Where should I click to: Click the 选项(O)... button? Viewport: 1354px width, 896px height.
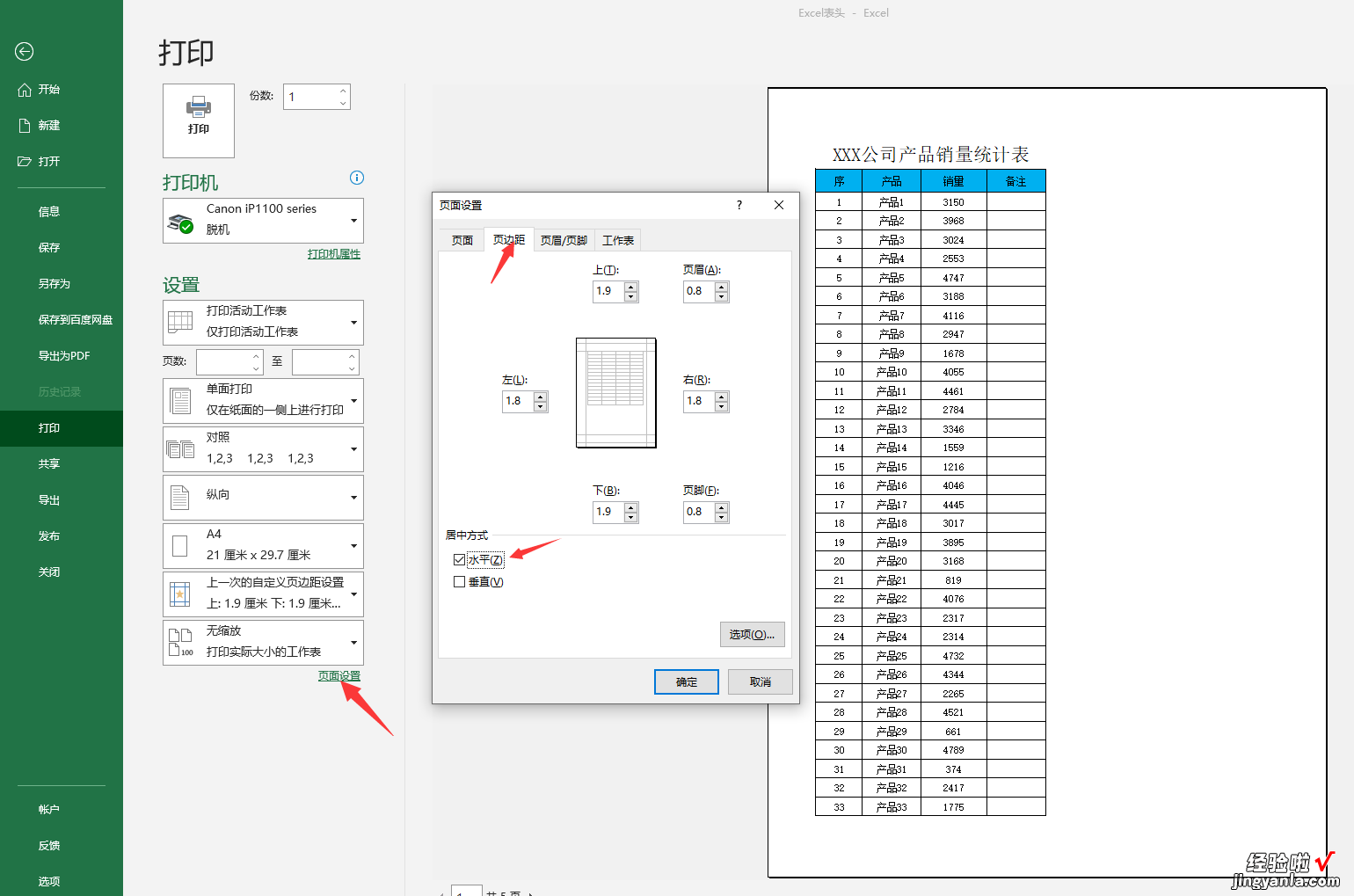752,634
